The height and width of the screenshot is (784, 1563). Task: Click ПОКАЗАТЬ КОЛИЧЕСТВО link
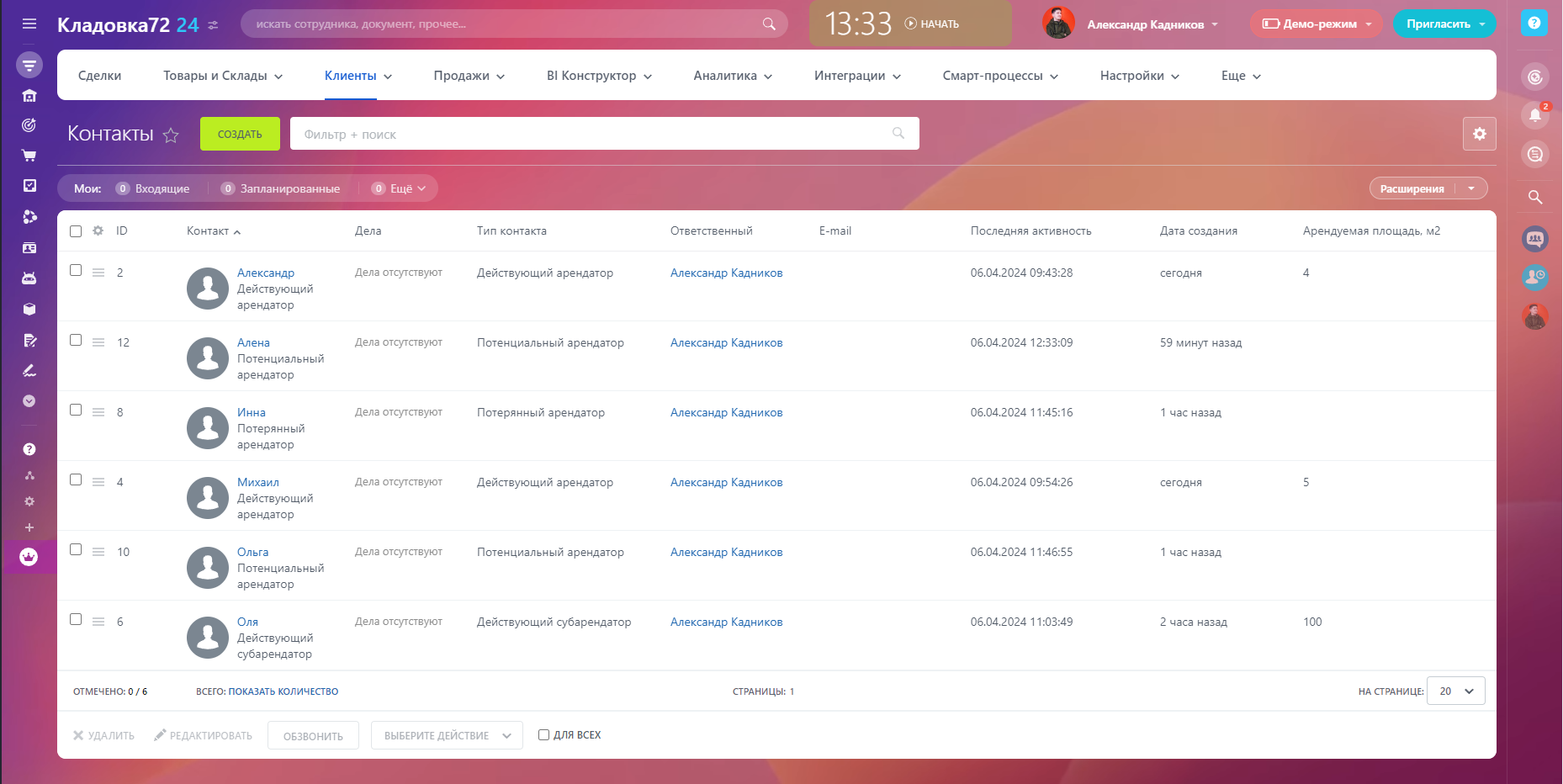pyautogui.click(x=283, y=691)
